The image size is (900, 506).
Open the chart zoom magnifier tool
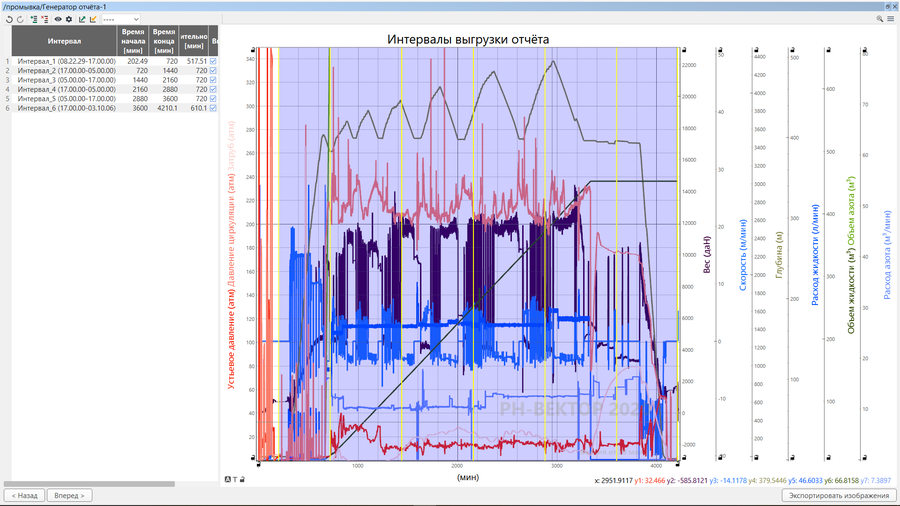coord(880,19)
